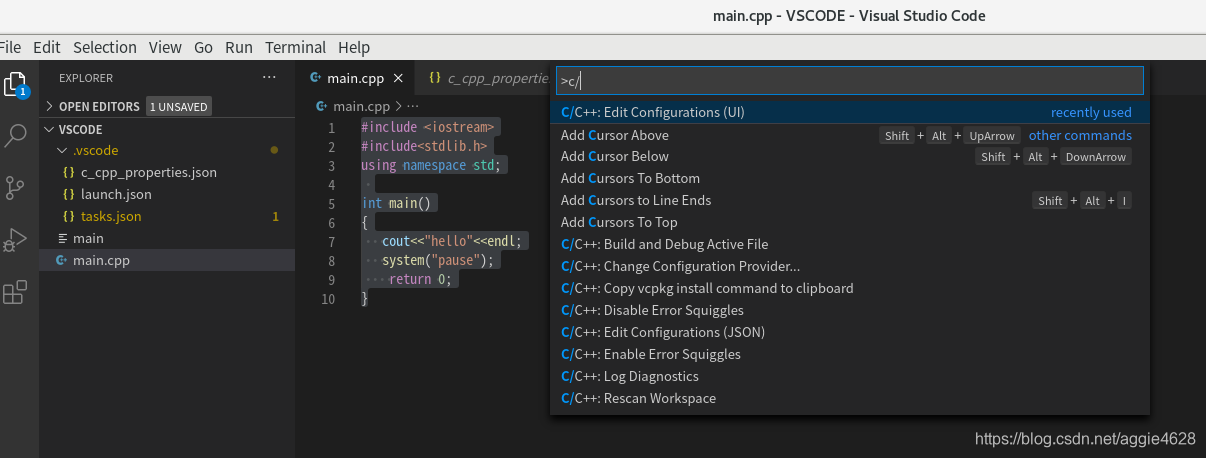
Task: Select main.cpp in the Explorer tree
Action: 167,260
